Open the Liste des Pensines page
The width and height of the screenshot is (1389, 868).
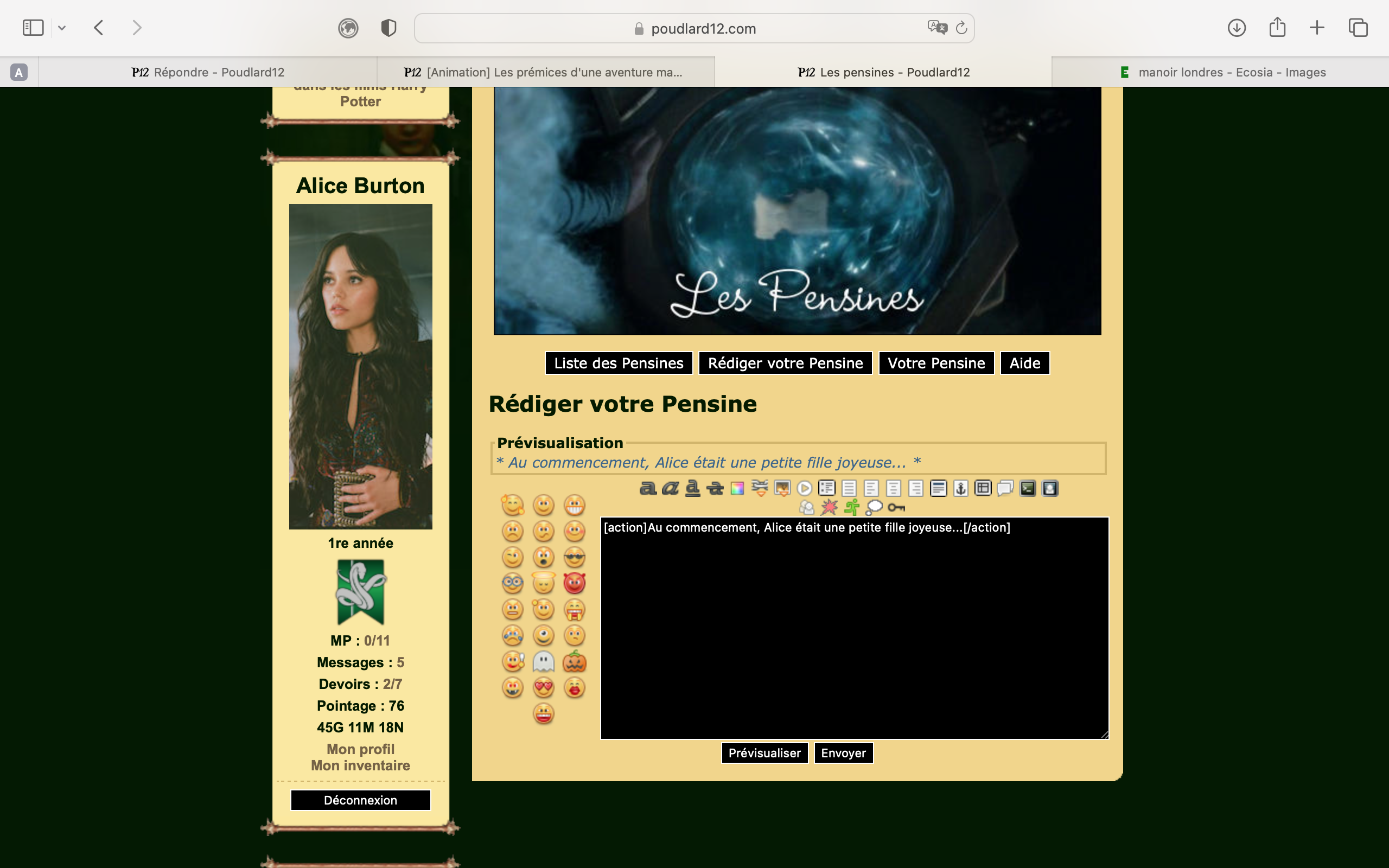pyautogui.click(x=618, y=363)
